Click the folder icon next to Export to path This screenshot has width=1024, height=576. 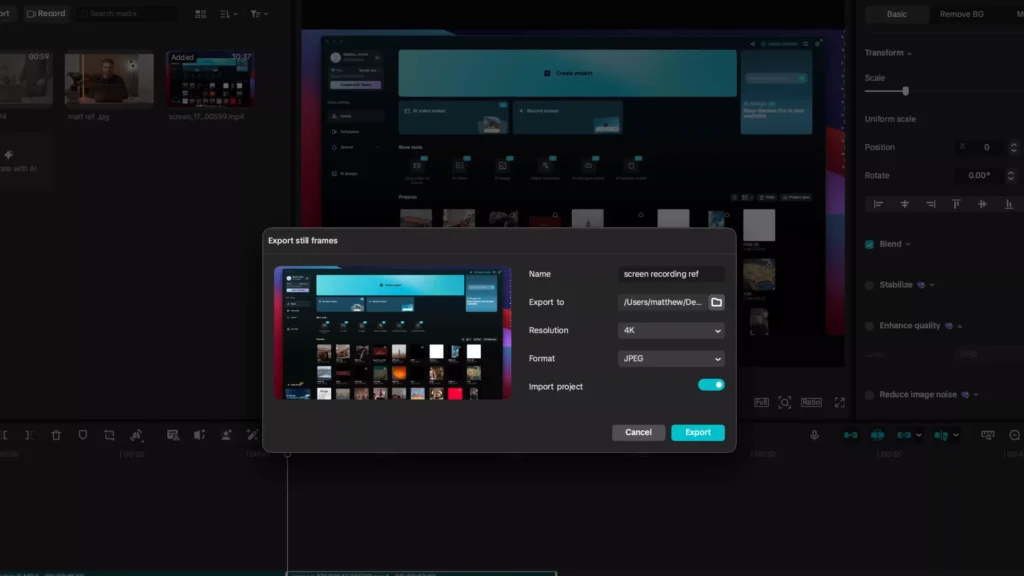717,302
